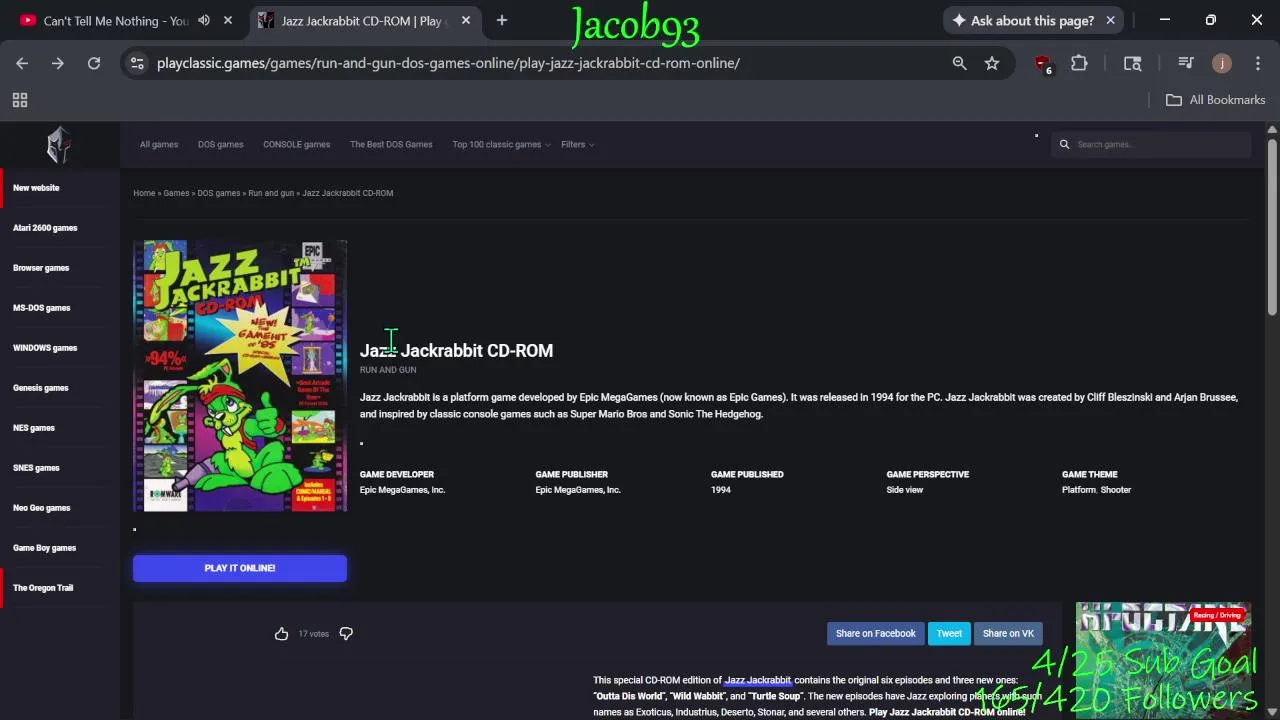
Task: Click the Run and gun breadcrumb link
Action: tap(271, 193)
